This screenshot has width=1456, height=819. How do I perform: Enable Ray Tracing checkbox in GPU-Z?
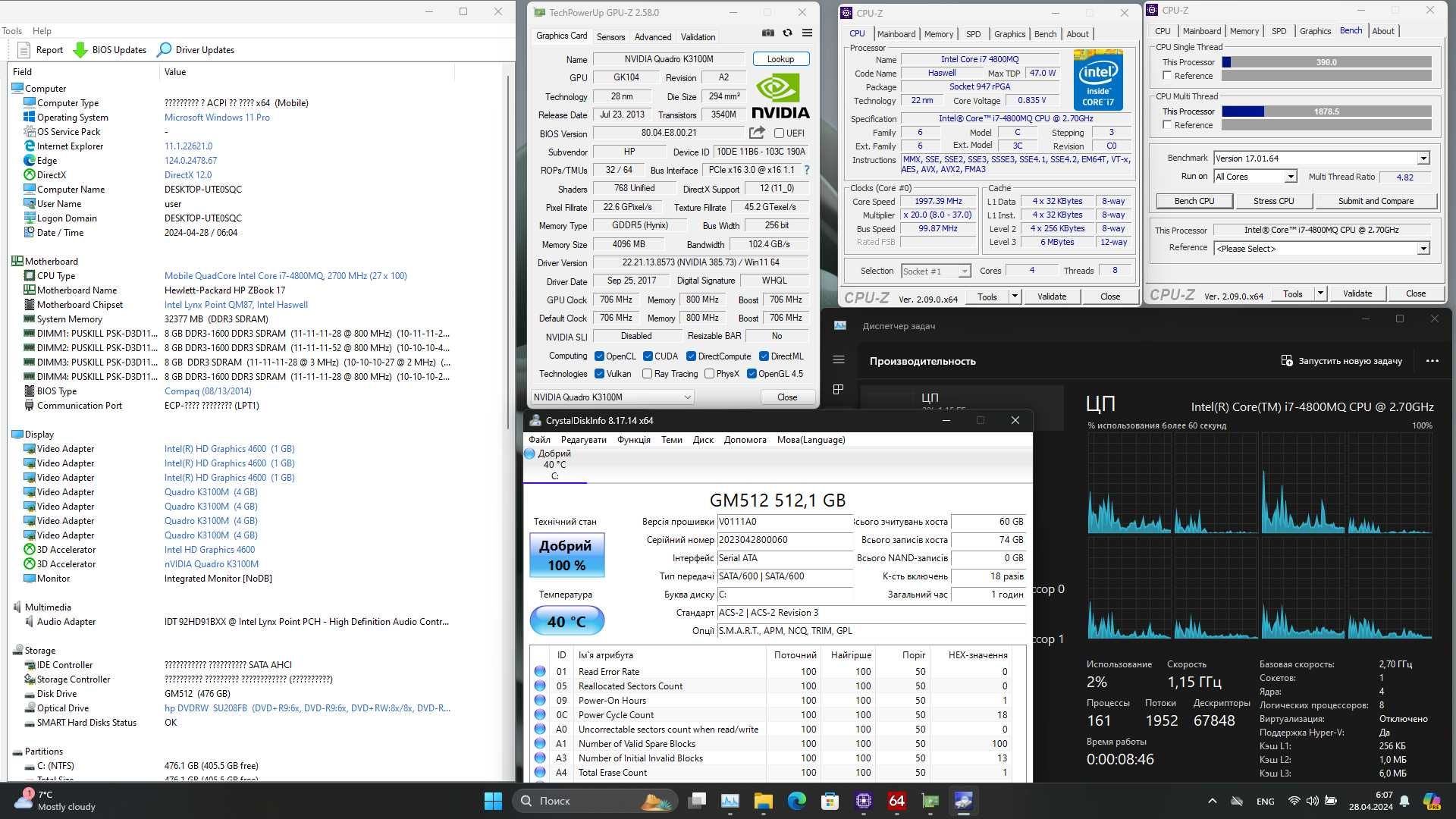click(648, 374)
